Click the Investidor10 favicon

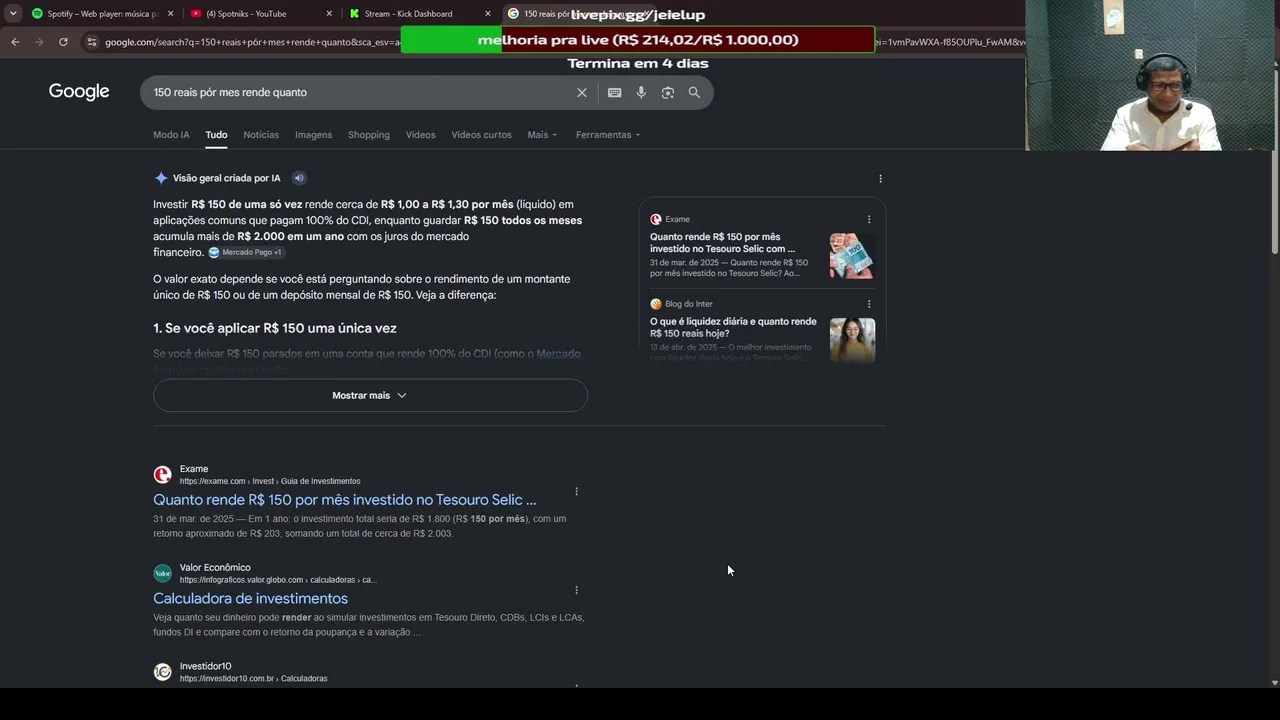(x=162, y=672)
